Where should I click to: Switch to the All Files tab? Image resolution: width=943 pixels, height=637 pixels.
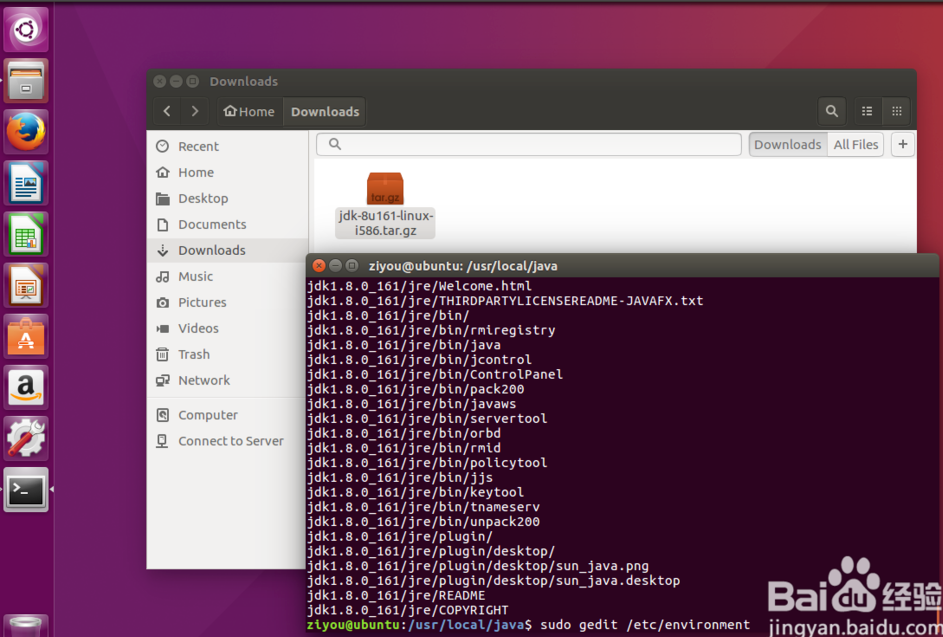(x=856, y=144)
